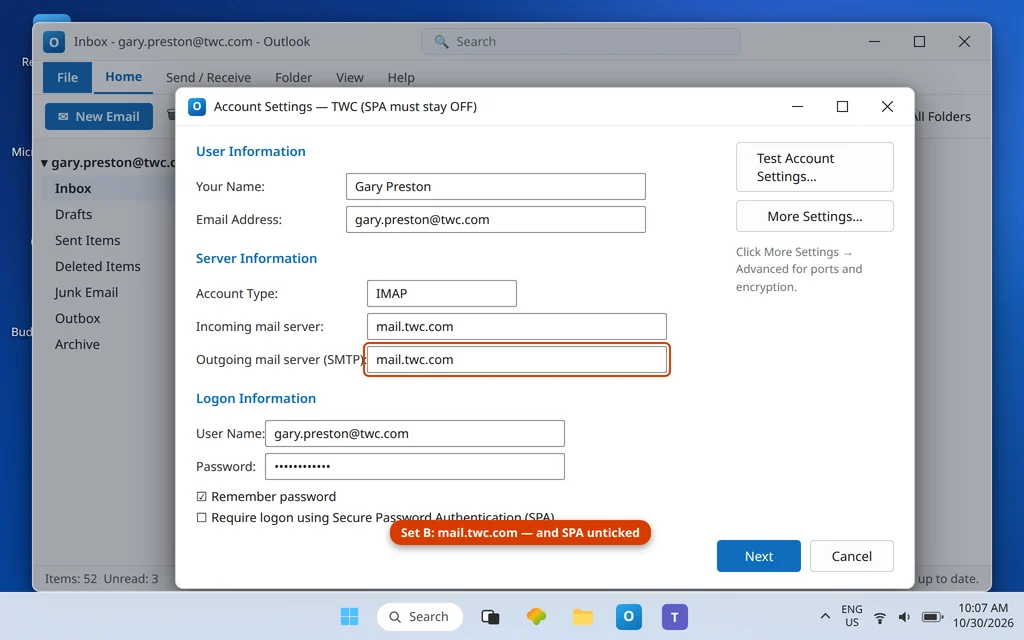The image size is (1024, 640).
Task: Show hidden icons with the tray chevron
Action: pos(825,616)
